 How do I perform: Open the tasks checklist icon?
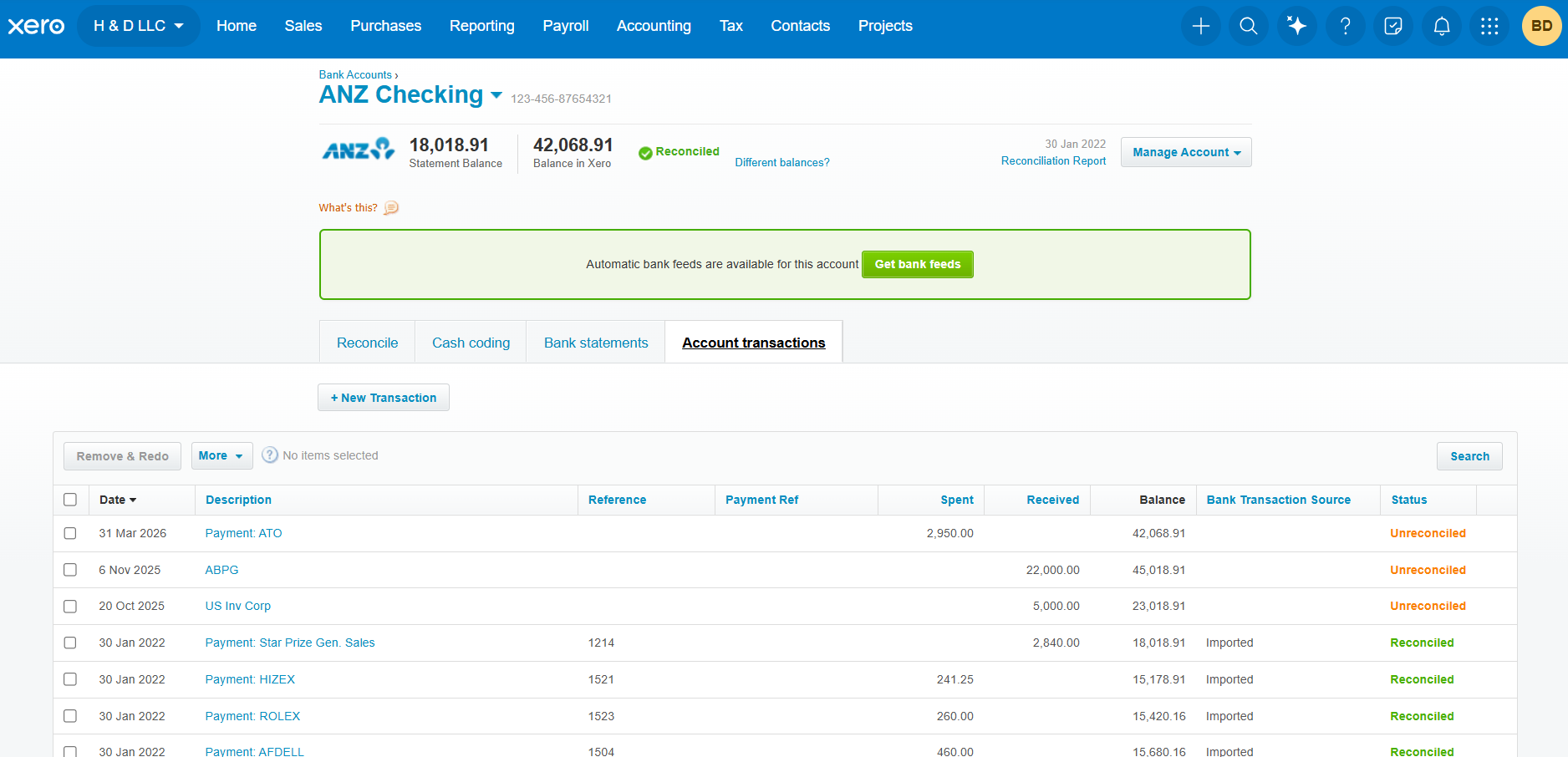pos(1393,26)
